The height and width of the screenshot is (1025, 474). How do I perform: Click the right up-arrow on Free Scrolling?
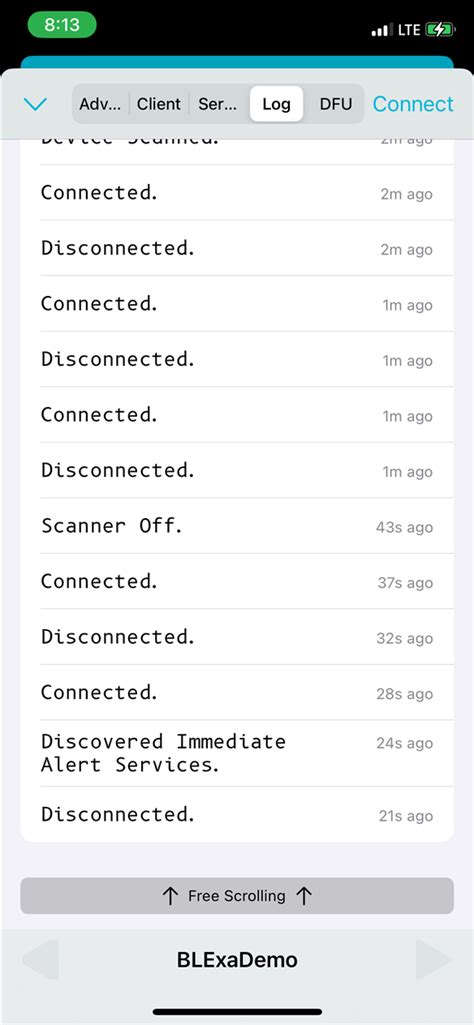pos(304,896)
